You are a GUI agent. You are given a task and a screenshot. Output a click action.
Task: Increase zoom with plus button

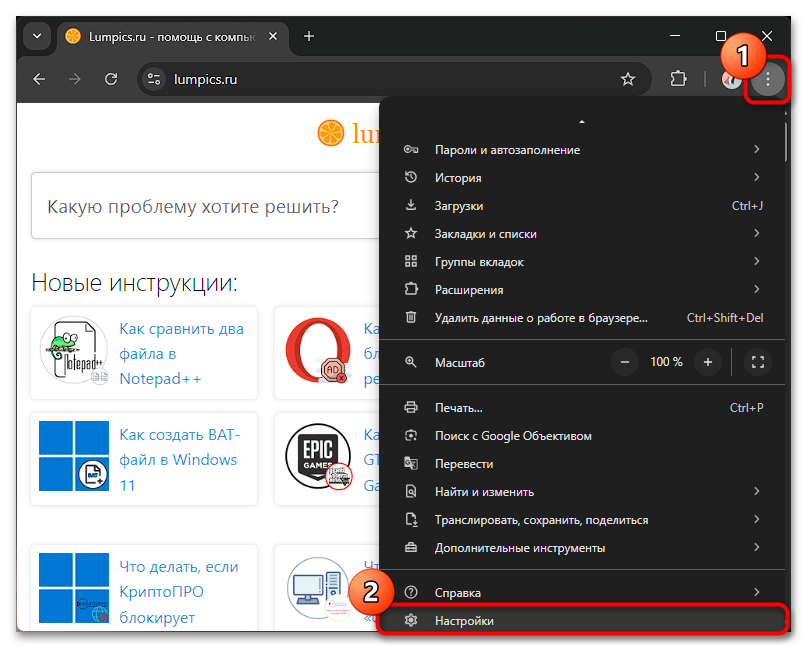(708, 362)
